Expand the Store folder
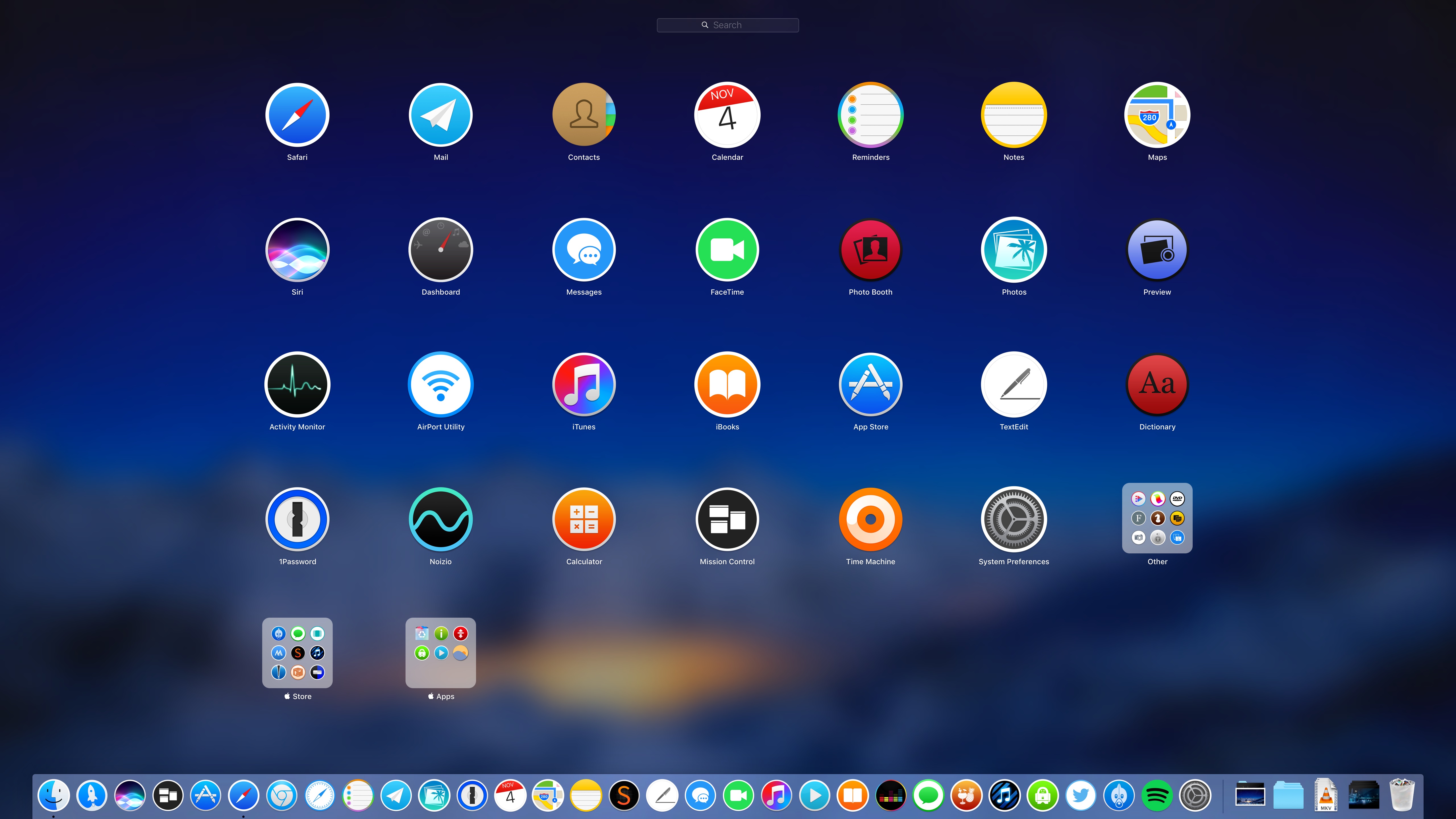 tap(297, 653)
